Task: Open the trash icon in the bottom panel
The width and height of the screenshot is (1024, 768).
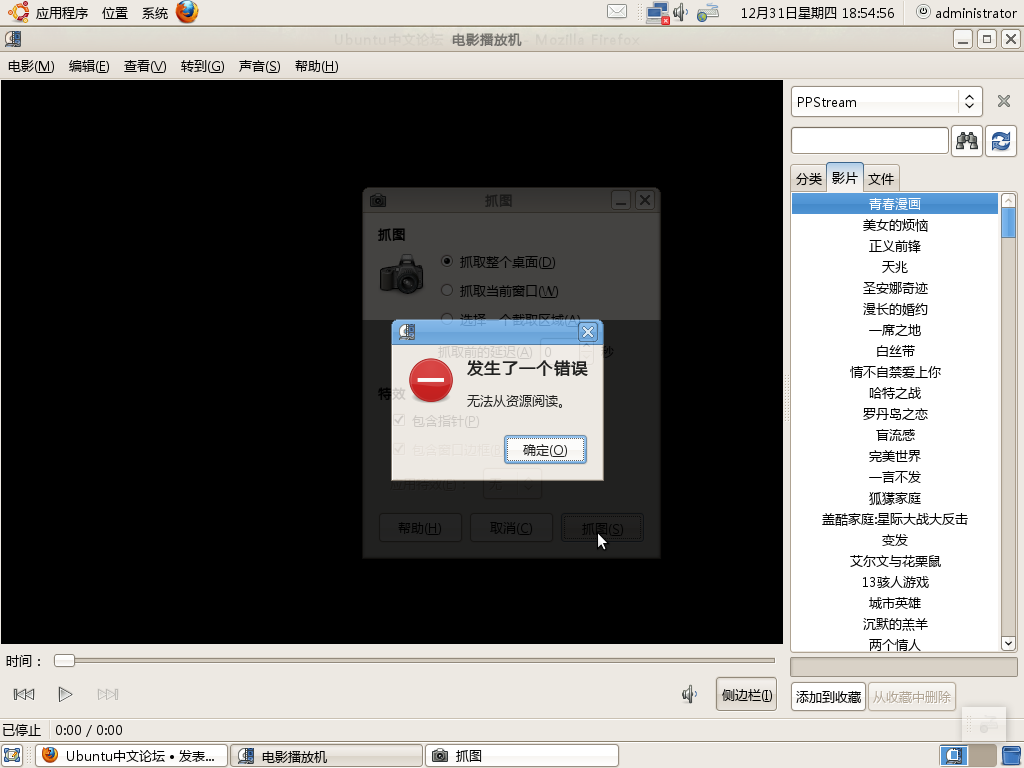Action: coord(1012,756)
